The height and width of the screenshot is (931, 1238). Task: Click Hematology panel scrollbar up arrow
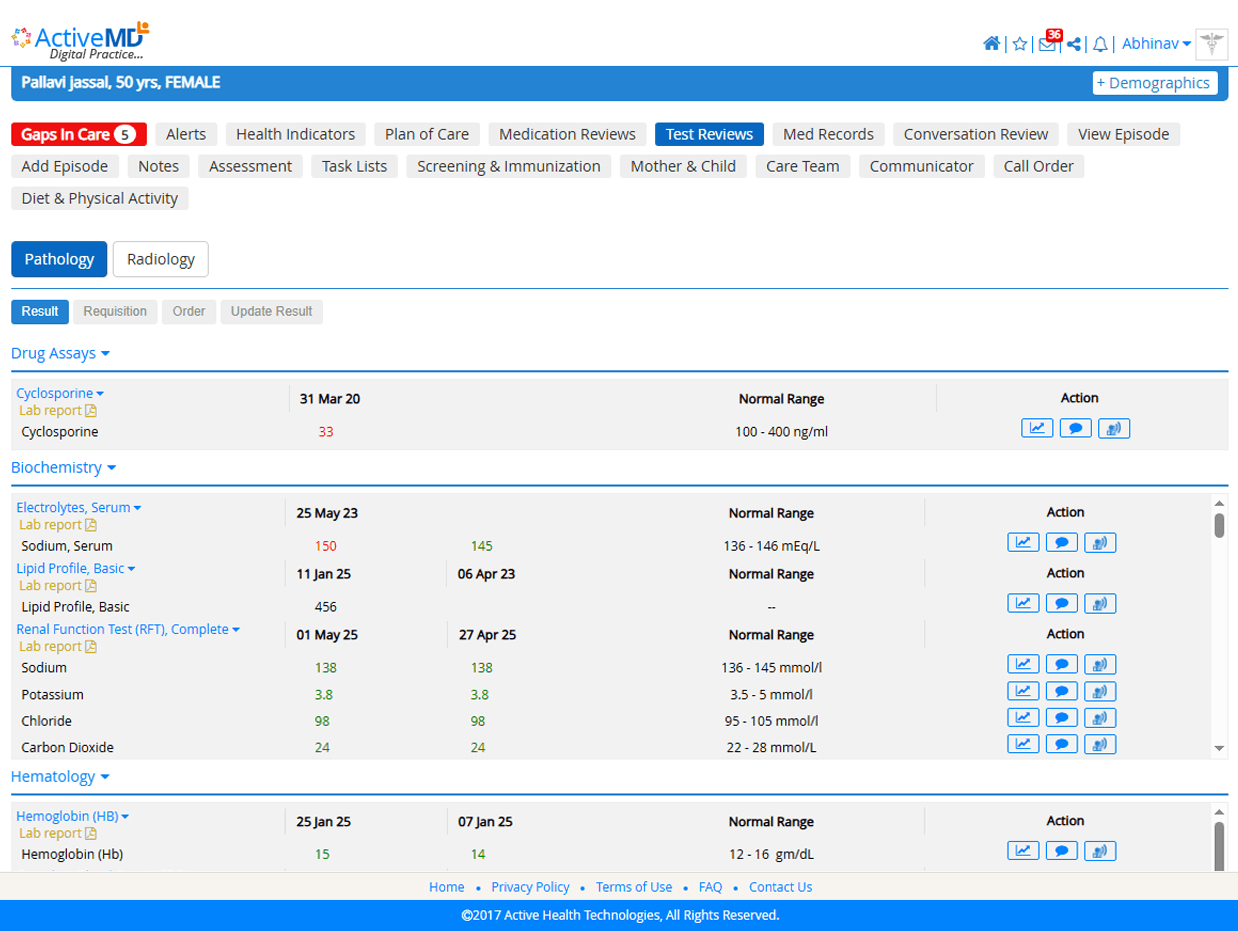click(x=1219, y=812)
